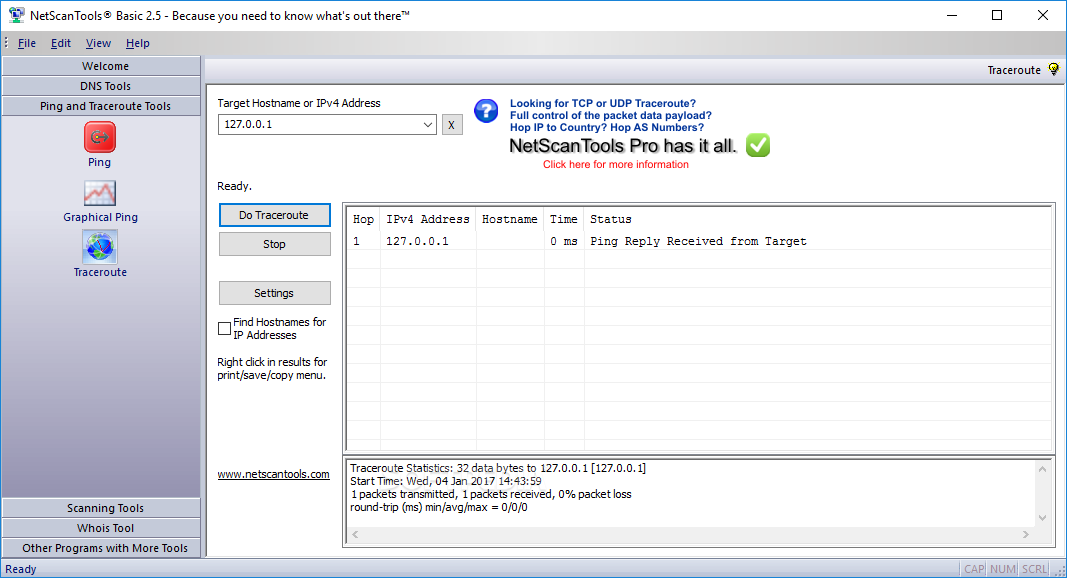The height and width of the screenshot is (578, 1067).
Task: Click the SCRL indicator in status bar
Action: [x=1035, y=569]
